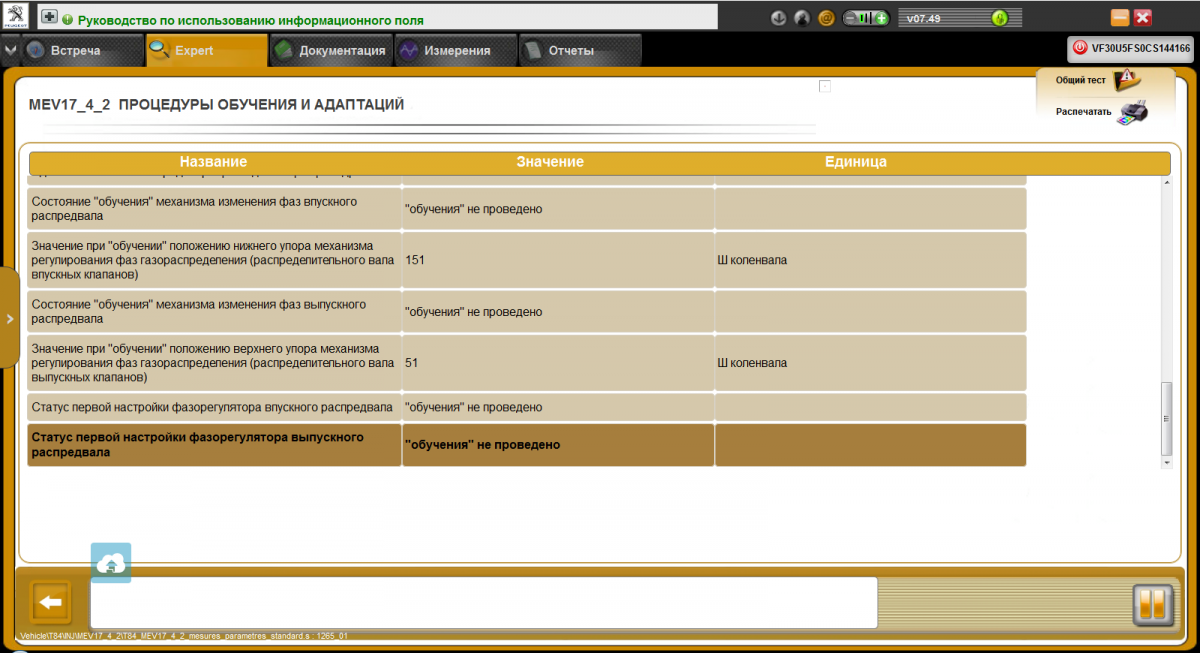1200x653 pixels.
Task: Expand the left side panel arrow
Action: (9, 318)
